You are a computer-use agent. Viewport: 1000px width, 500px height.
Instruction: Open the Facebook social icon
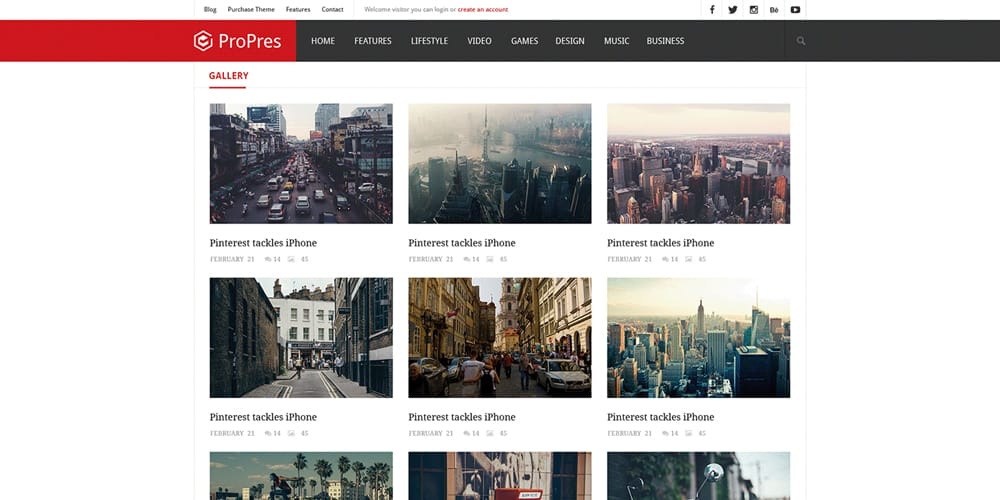712,10
